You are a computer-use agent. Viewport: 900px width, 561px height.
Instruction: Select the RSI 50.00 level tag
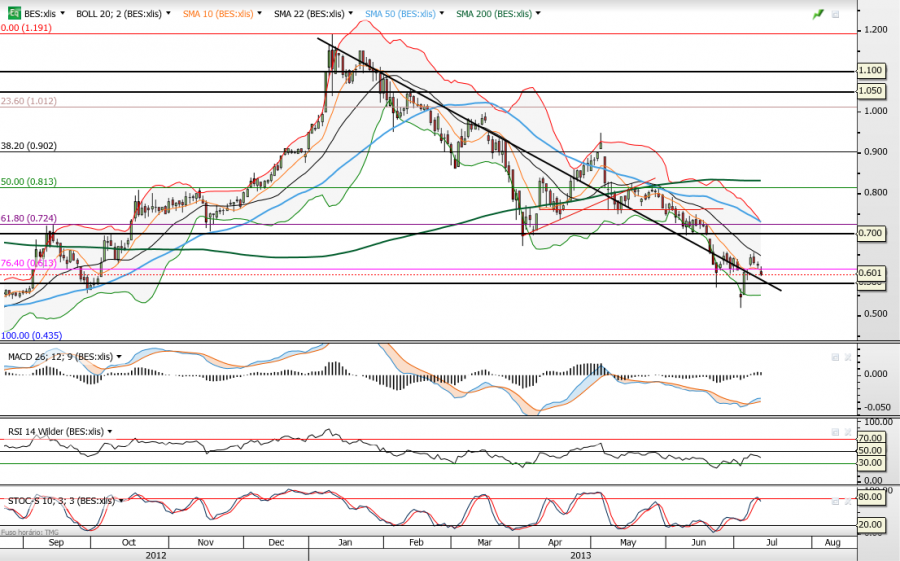(870, 450)
